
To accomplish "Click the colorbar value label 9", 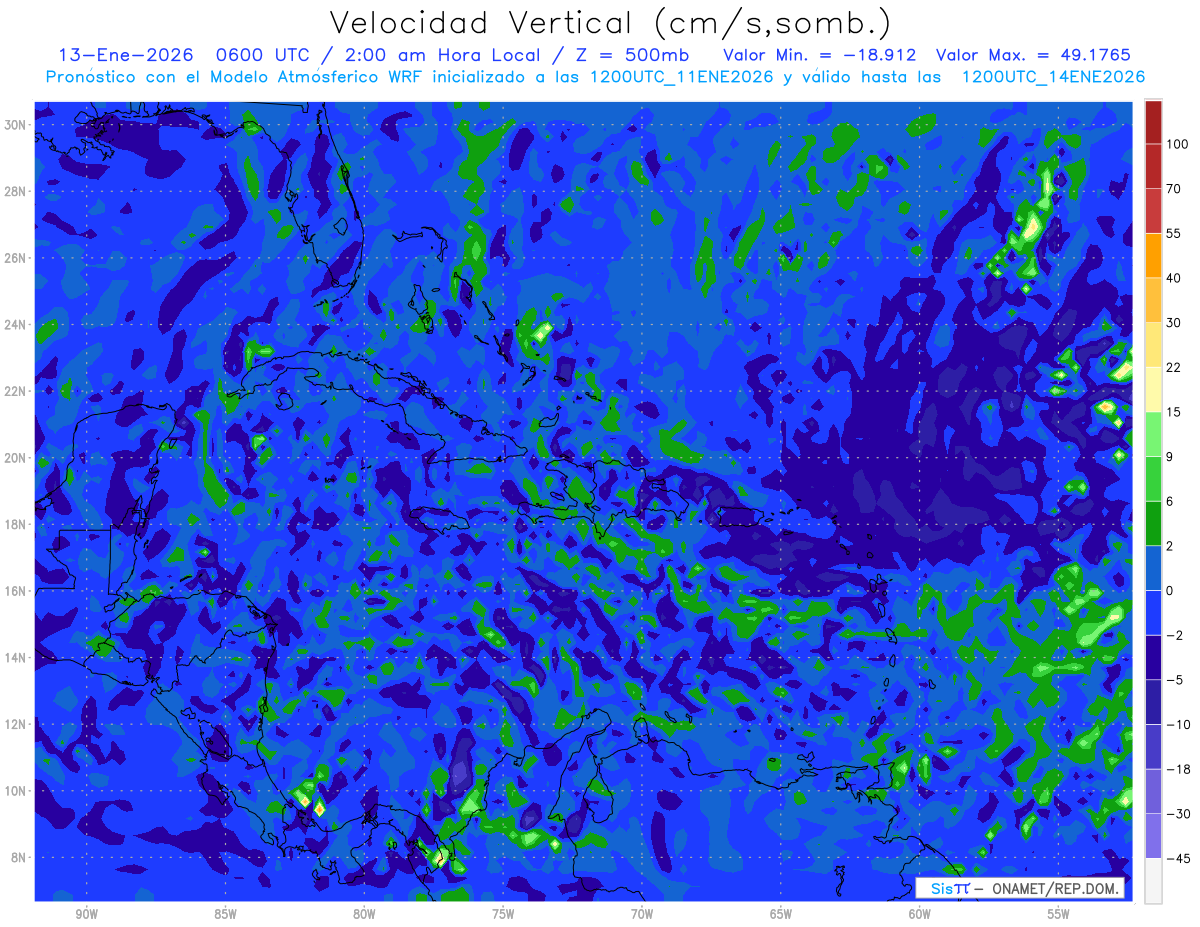I will point(1170,456).
